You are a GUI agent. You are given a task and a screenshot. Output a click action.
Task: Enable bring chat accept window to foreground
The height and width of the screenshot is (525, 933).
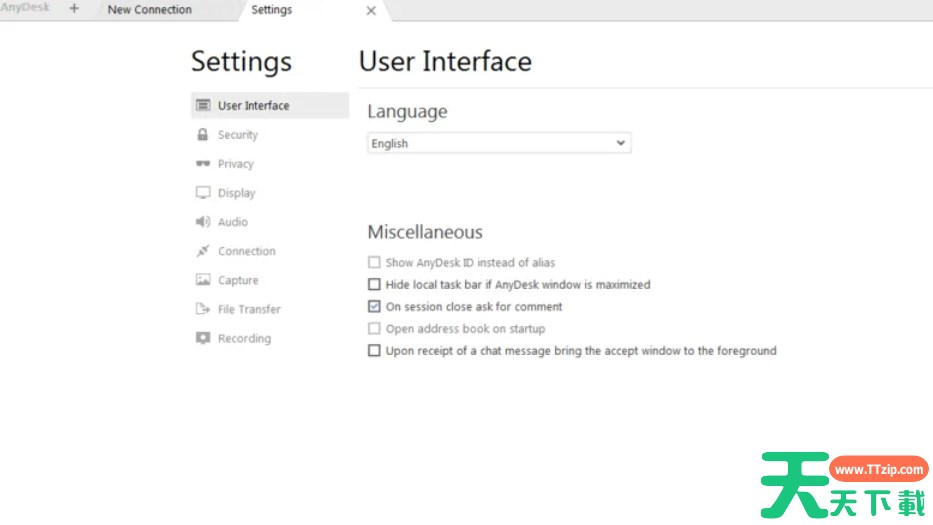374,351
